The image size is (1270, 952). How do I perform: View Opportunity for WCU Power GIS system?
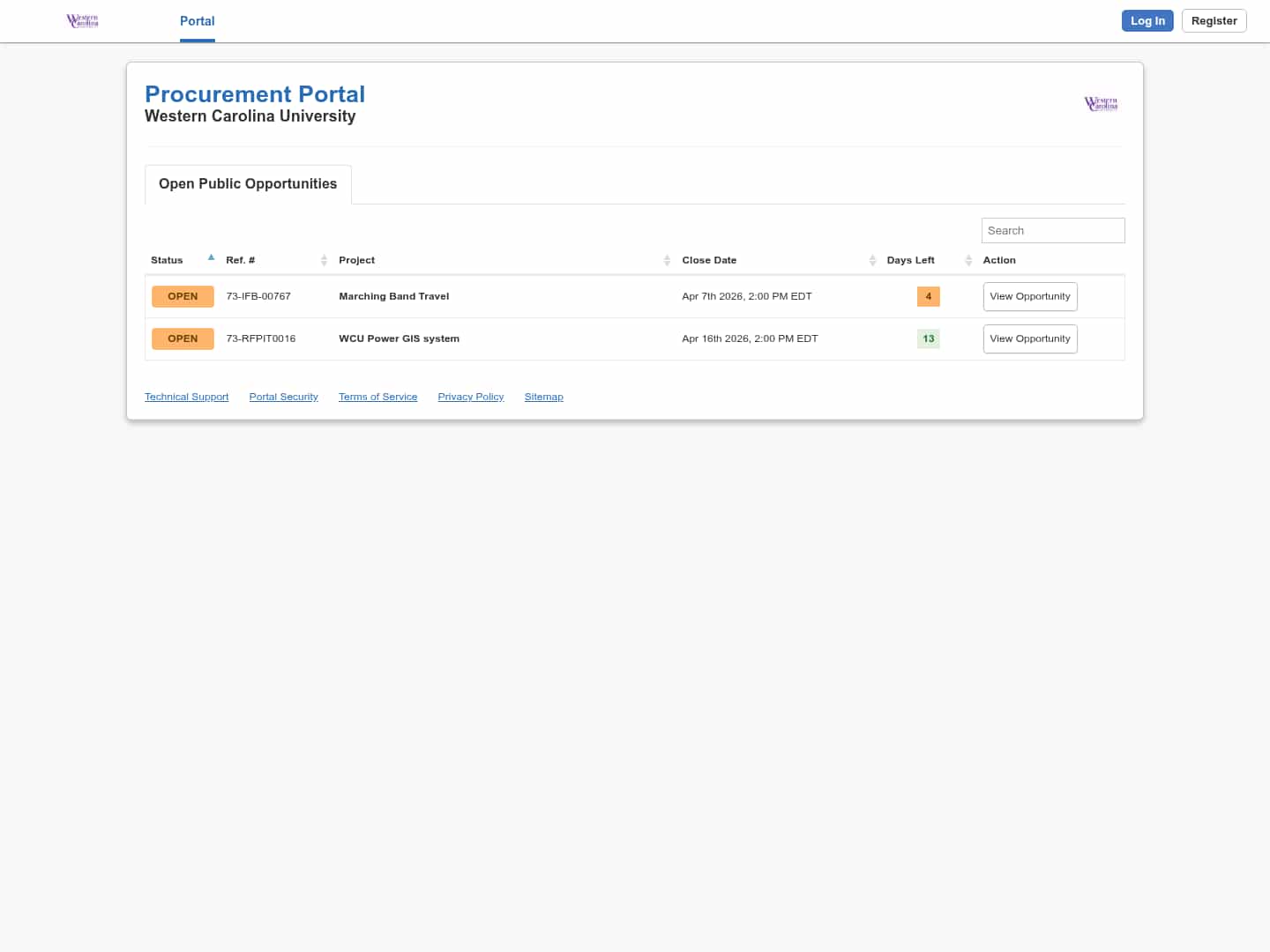click(x=1029, y=338)
